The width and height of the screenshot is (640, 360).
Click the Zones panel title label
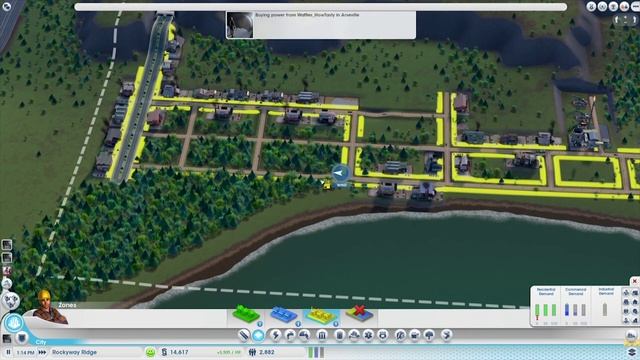(67, 305)
